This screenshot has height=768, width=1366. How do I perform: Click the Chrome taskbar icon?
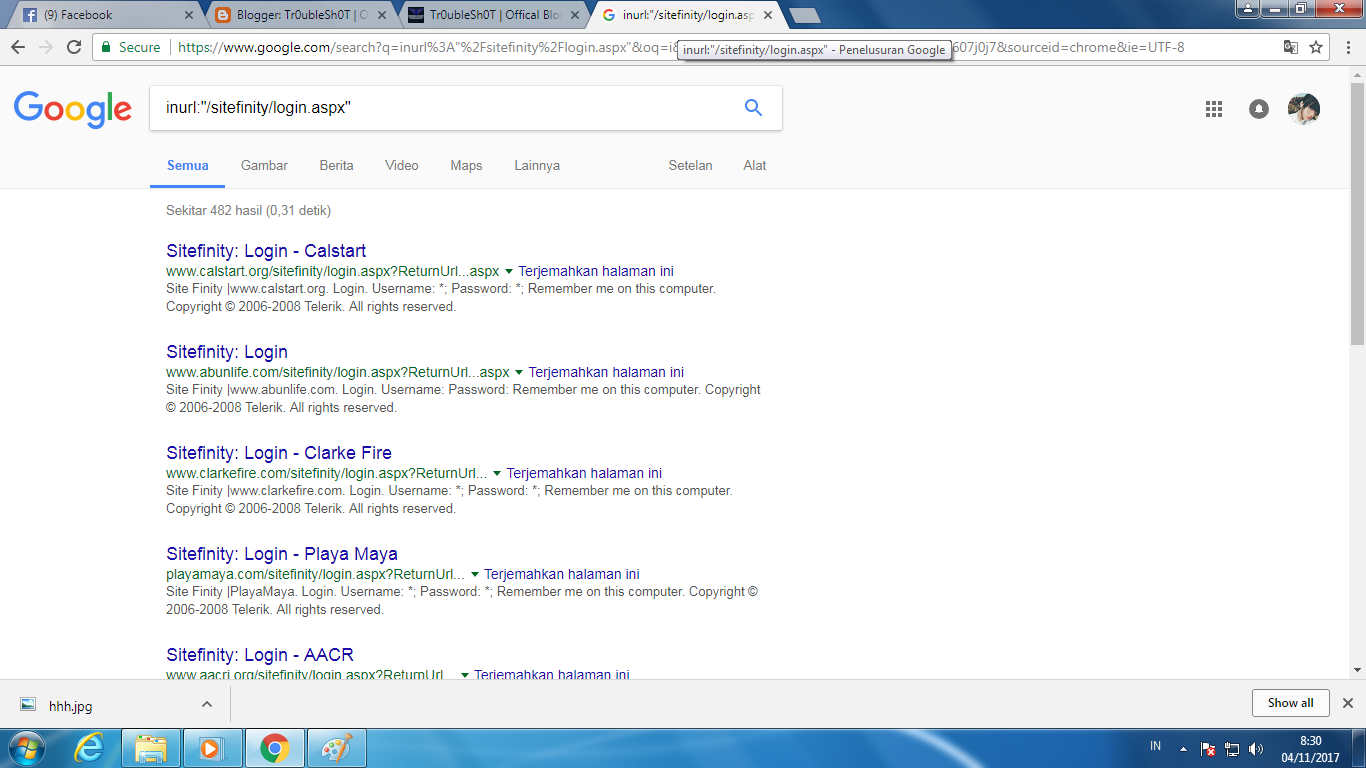[275, 748]
